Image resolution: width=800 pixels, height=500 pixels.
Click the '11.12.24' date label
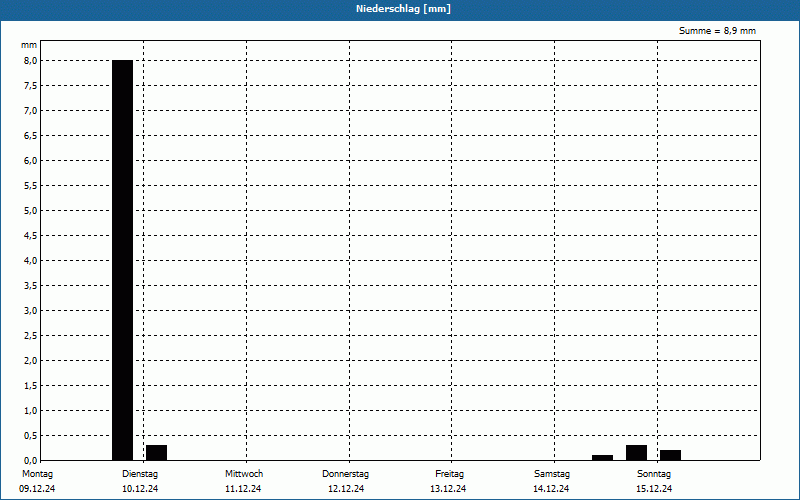click(x=243, y=488)
